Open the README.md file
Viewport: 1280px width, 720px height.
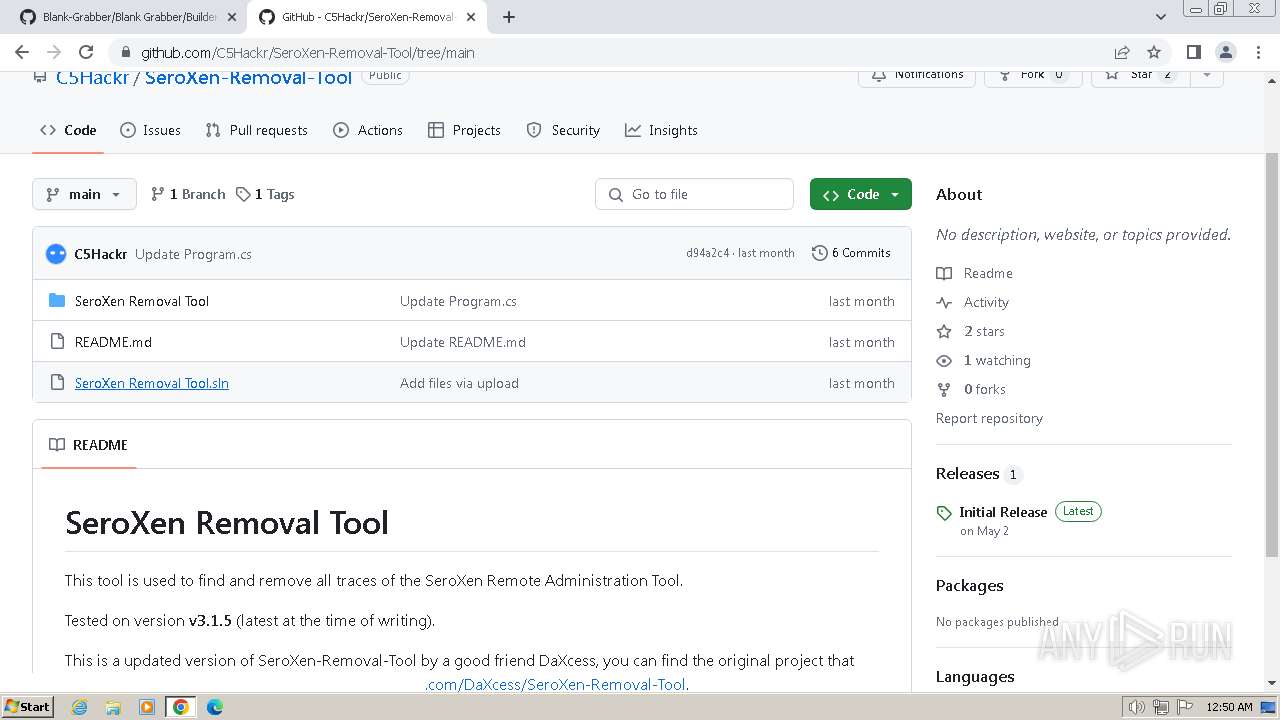[x=113, y=342]
